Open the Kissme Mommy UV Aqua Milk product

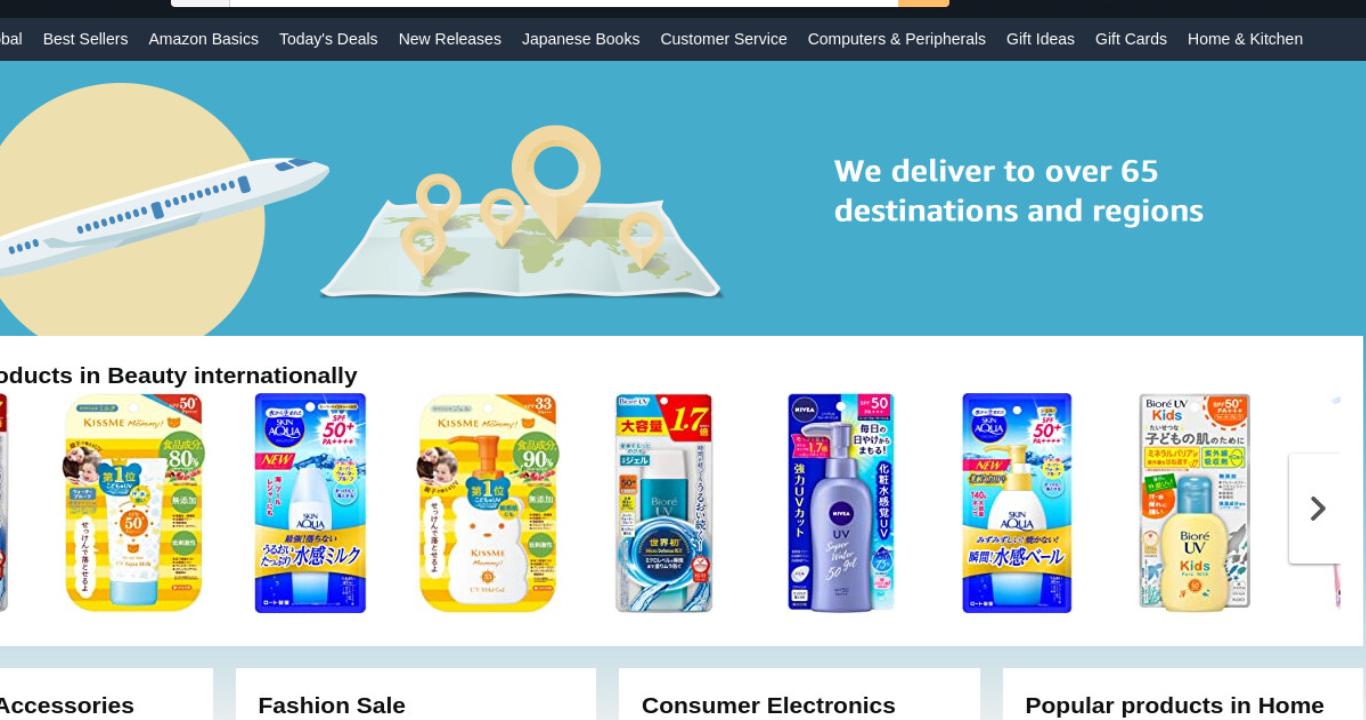(x=134, y=502)
